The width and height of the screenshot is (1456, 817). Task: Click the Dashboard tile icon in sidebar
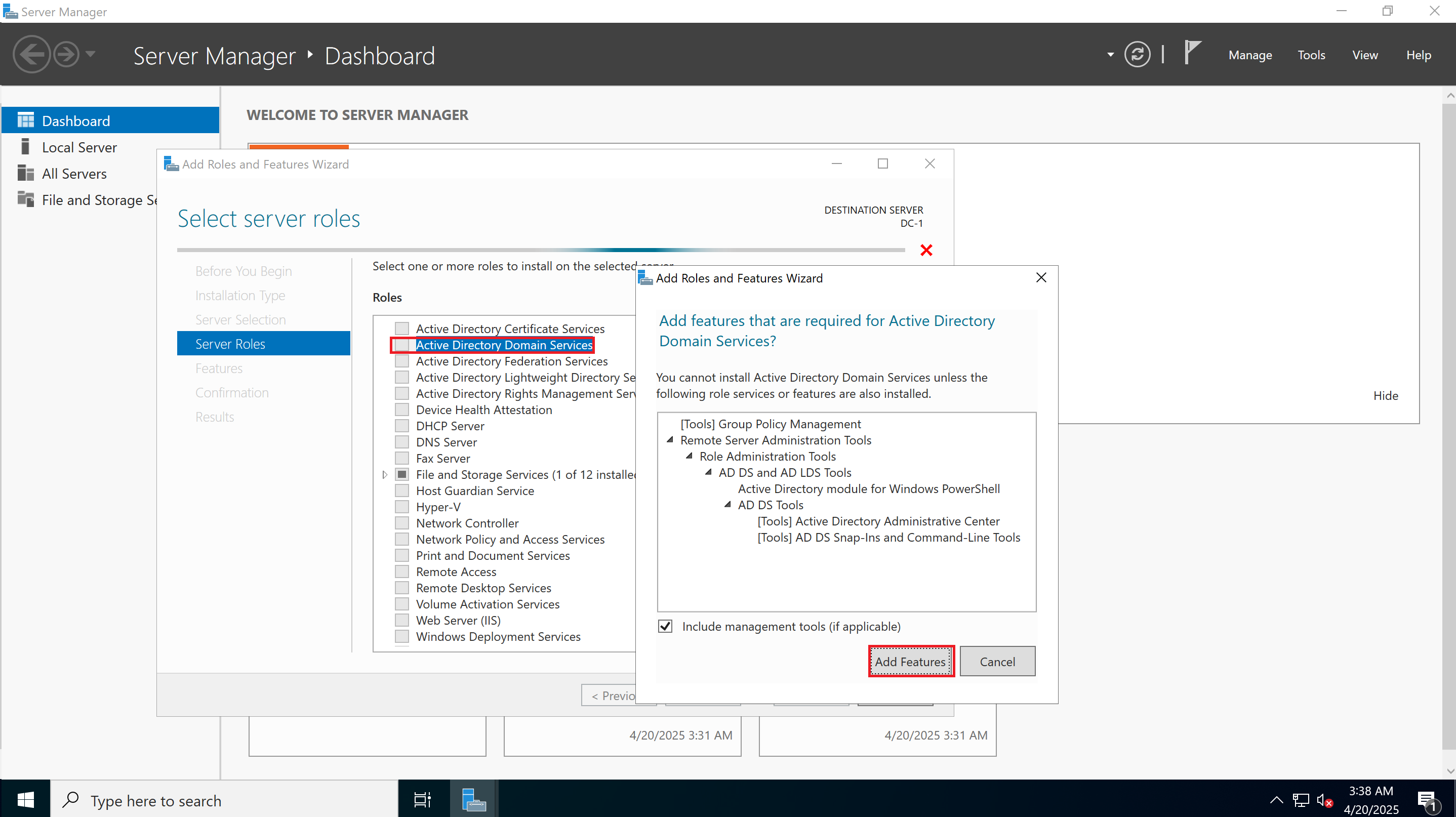[x=25, y=120]
